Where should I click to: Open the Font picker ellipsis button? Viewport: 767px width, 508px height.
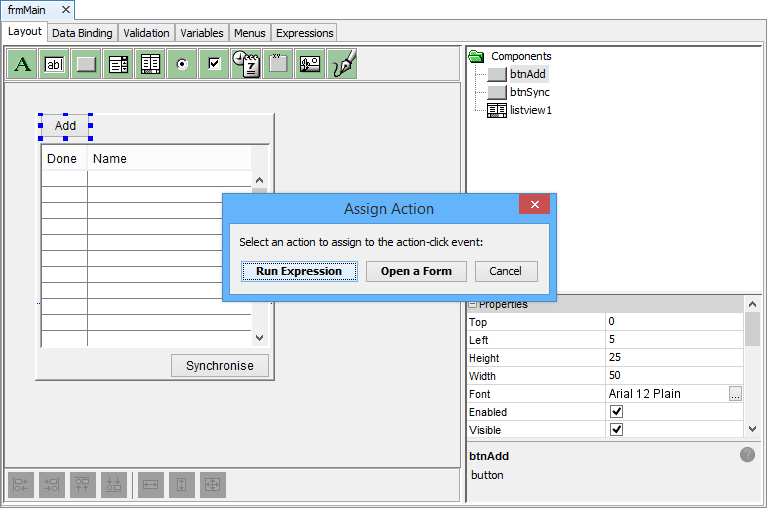tap(736, 394)
